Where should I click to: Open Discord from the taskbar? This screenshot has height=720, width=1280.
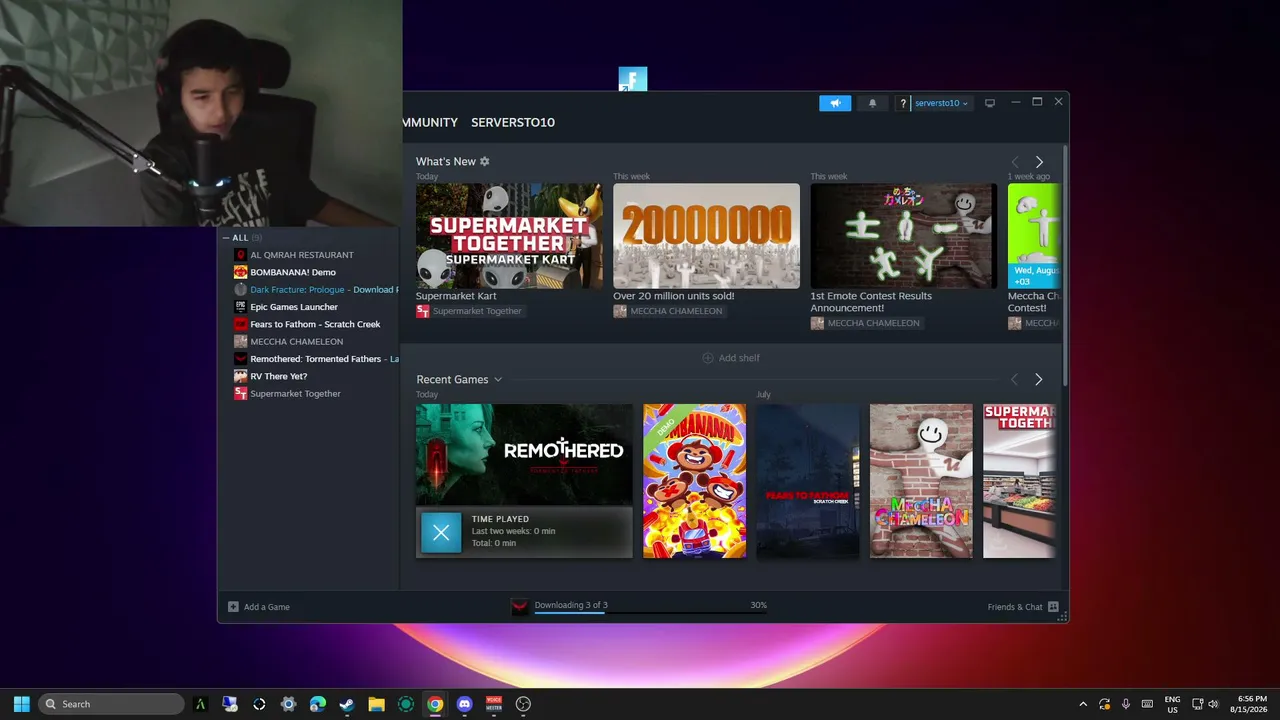[x=464, y=704]
